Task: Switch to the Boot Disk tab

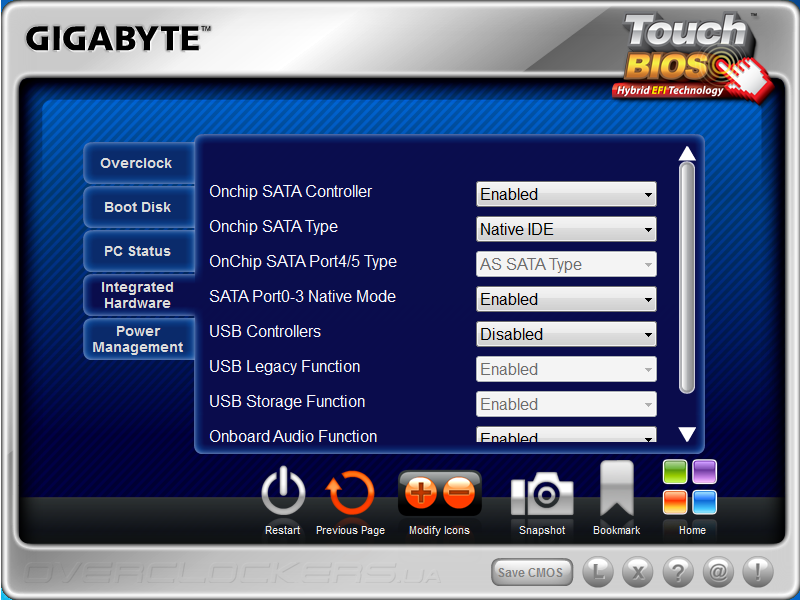Action: point(139,207)
